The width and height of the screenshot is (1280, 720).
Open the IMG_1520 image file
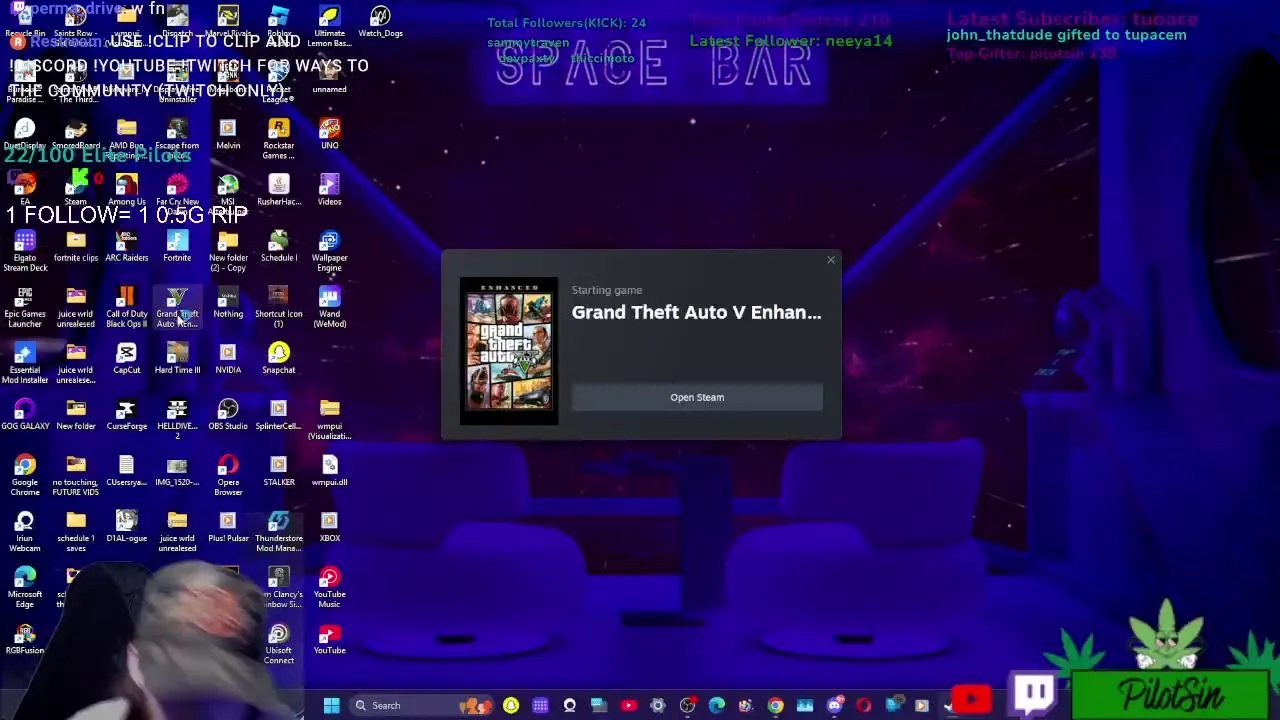pyautogui.click(x=177, y=469)
